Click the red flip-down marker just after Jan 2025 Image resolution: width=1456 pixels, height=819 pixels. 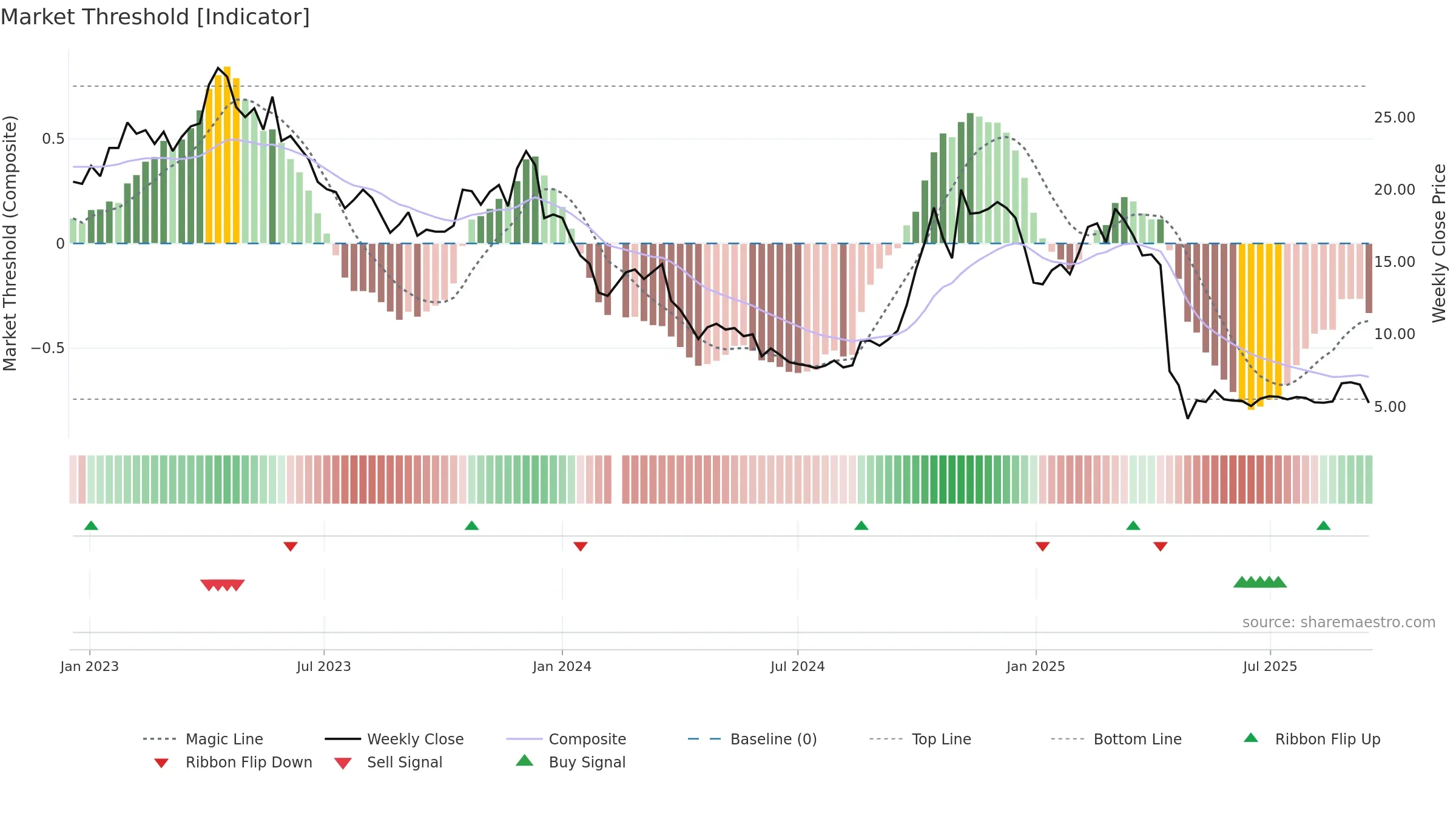click(x=1042, y=547)
